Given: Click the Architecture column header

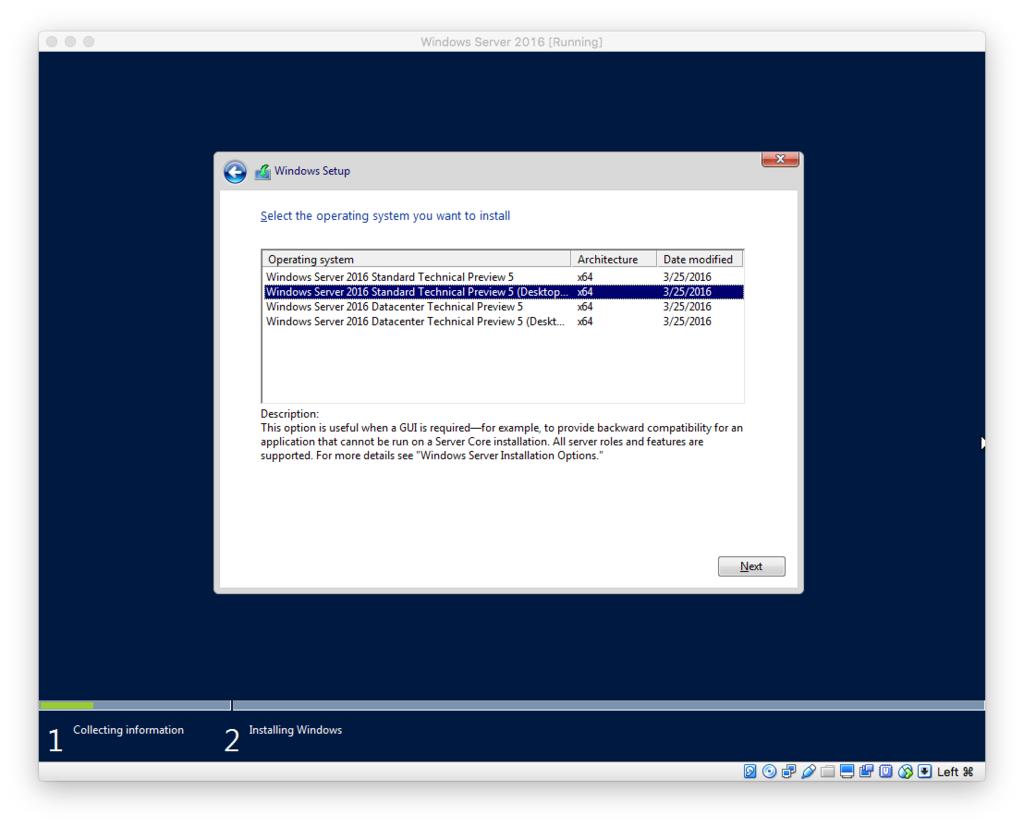Looking at the screenshot, I should pos(614,259).
